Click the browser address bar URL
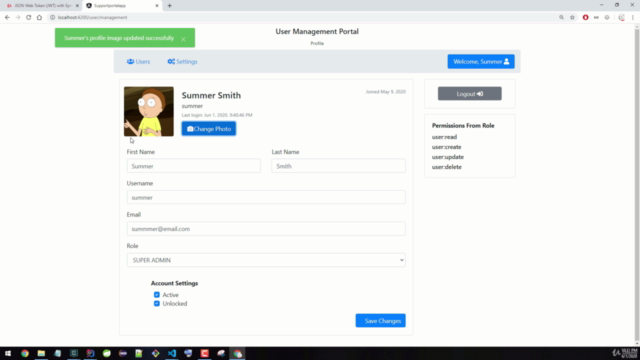Viewport: 640px width, 360px height. (92, 18)
